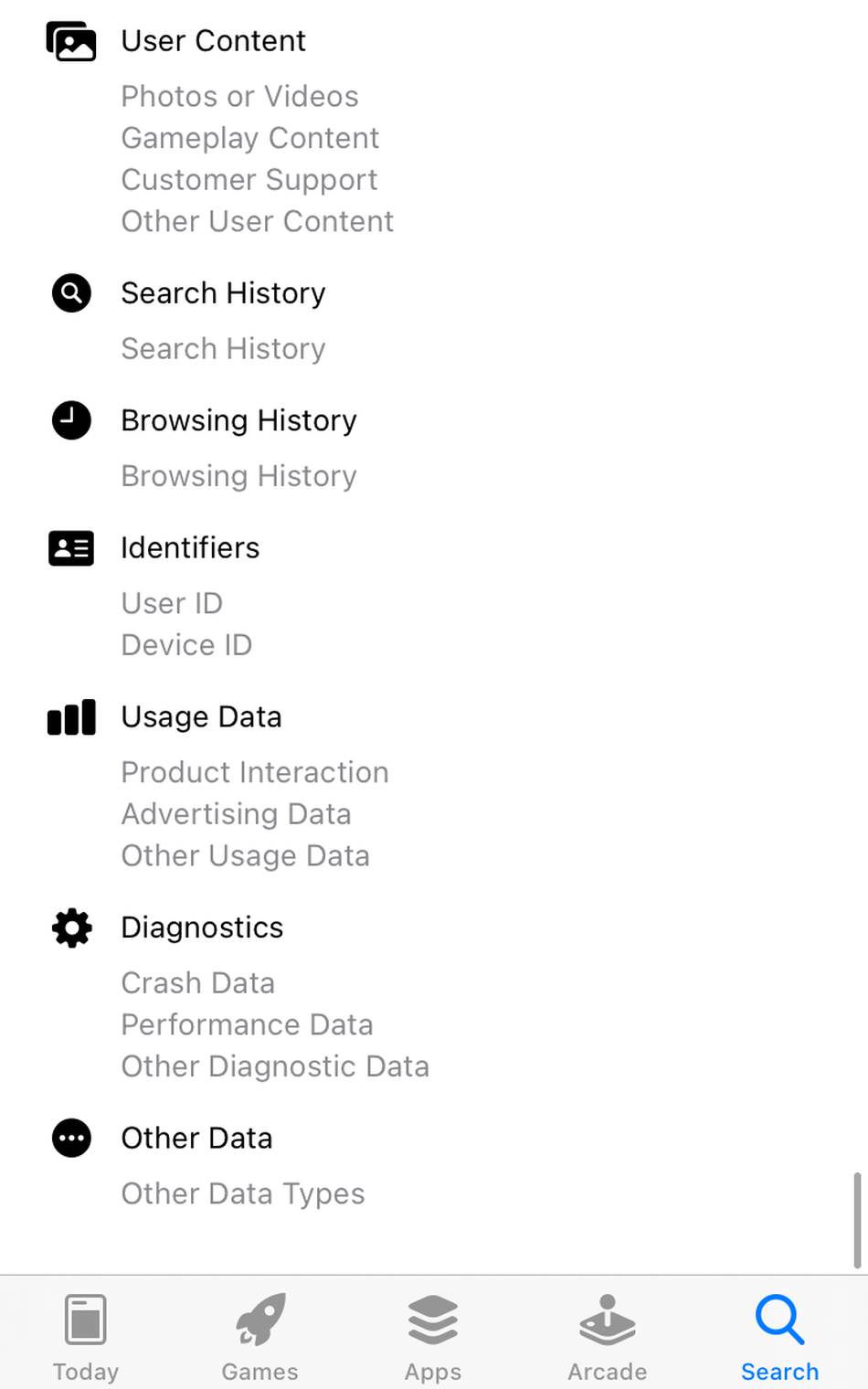
Task: Click the Other Data ellipsis icon
Action: coord(71,1139)
